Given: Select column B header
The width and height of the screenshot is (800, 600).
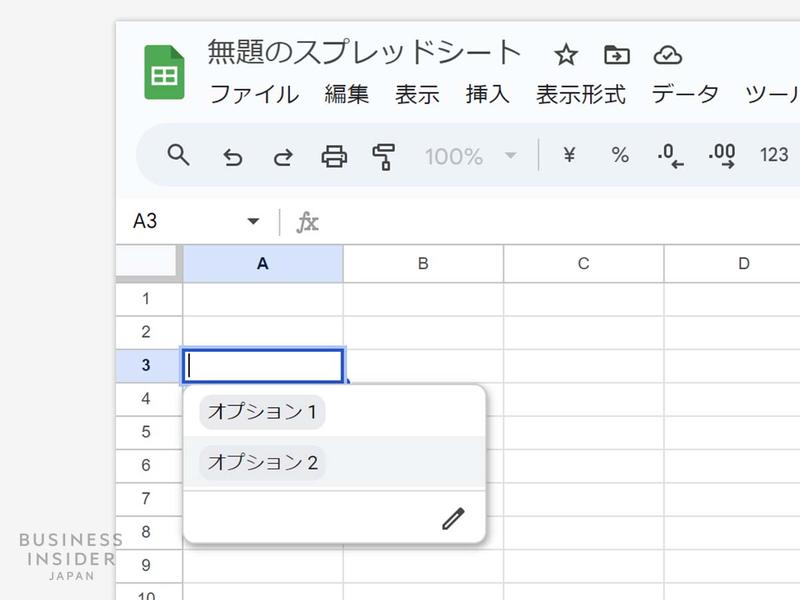Looking at the screenshot, I should (423, 264).
